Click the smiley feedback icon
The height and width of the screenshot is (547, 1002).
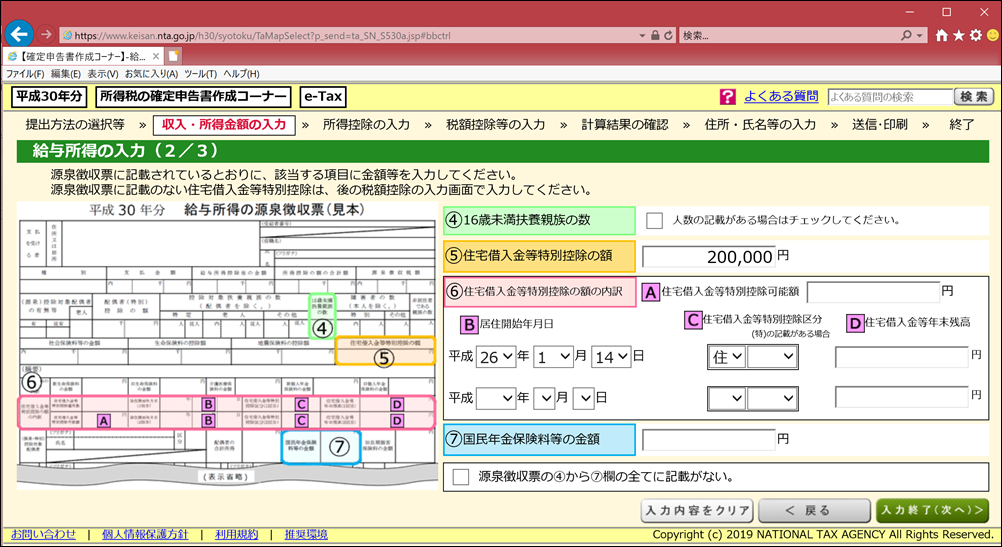[x=992, y=36]
